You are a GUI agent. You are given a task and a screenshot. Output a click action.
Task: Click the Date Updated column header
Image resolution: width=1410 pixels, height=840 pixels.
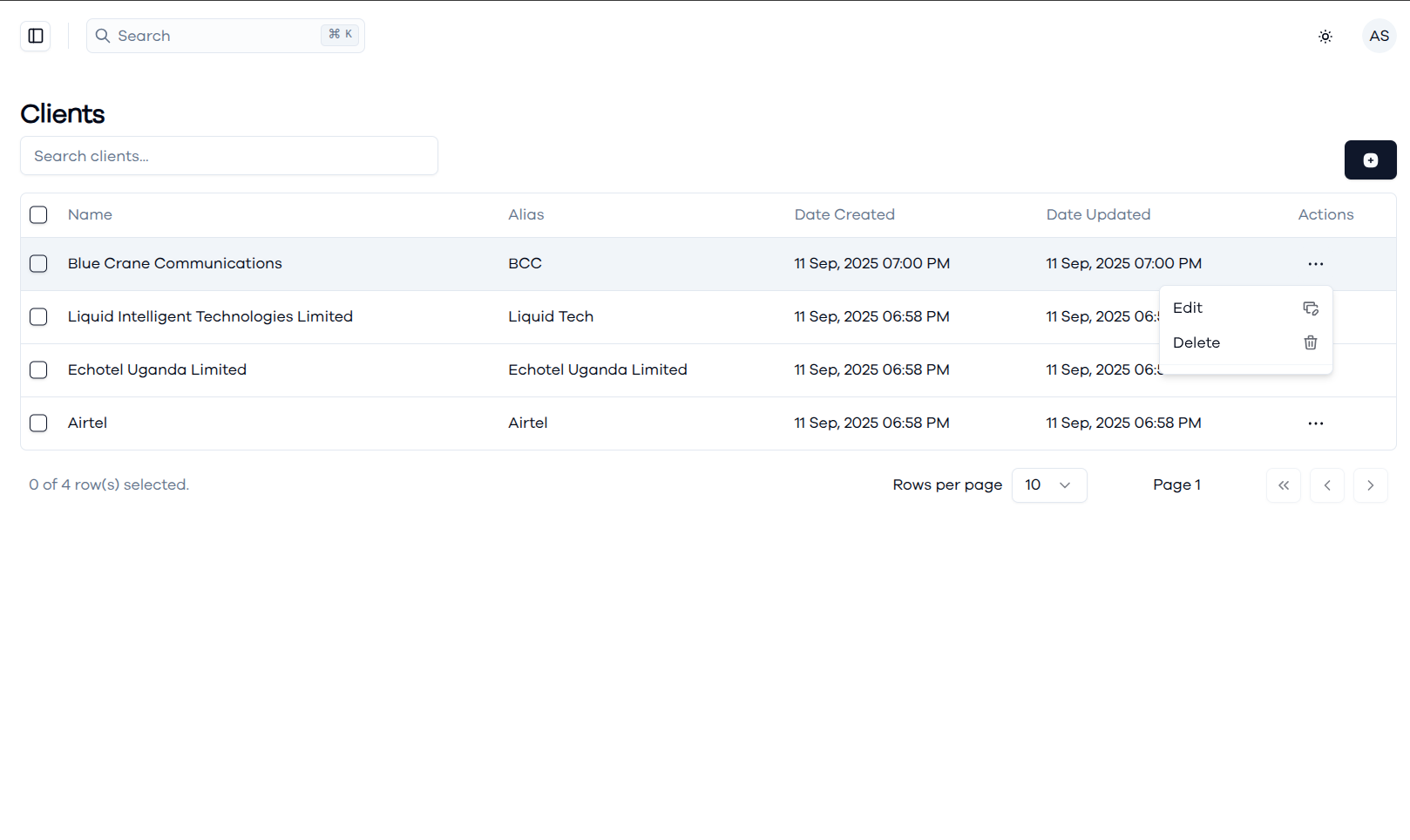1098,214
